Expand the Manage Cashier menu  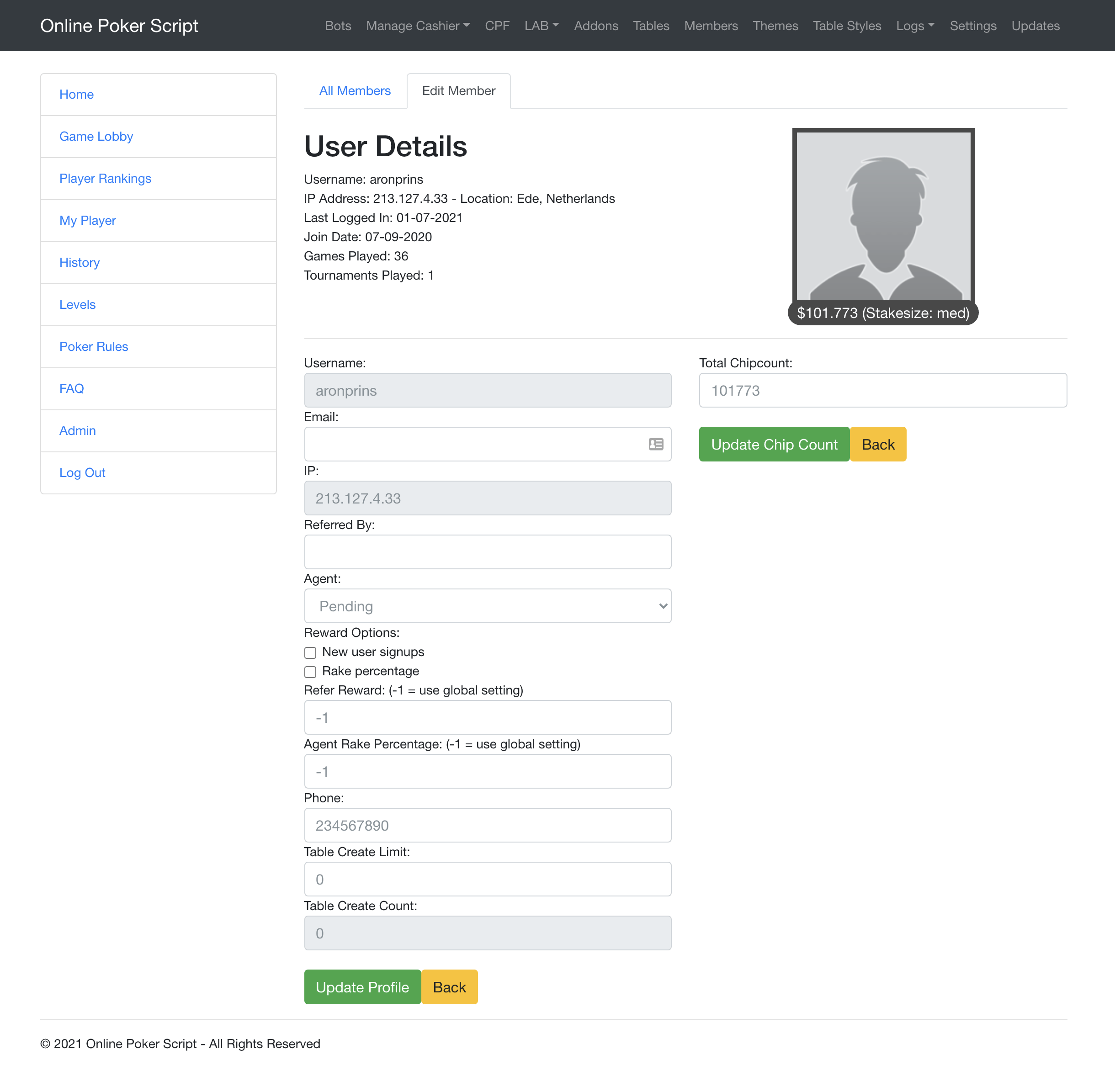(x=418, y=26)
